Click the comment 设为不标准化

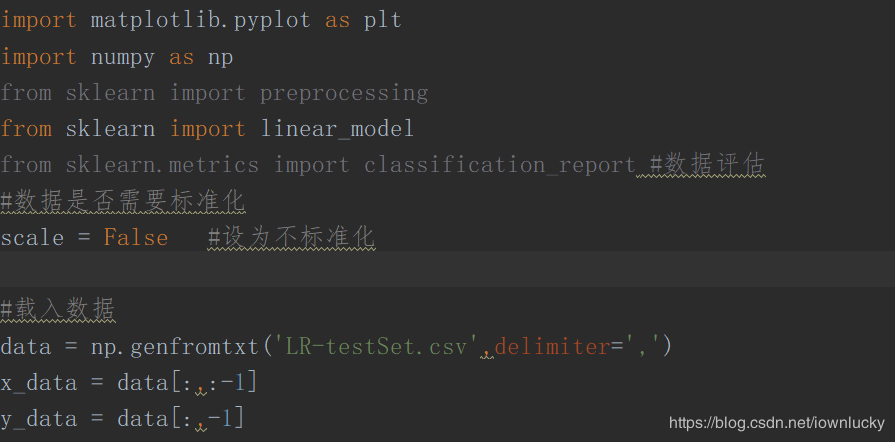[291, 238]
